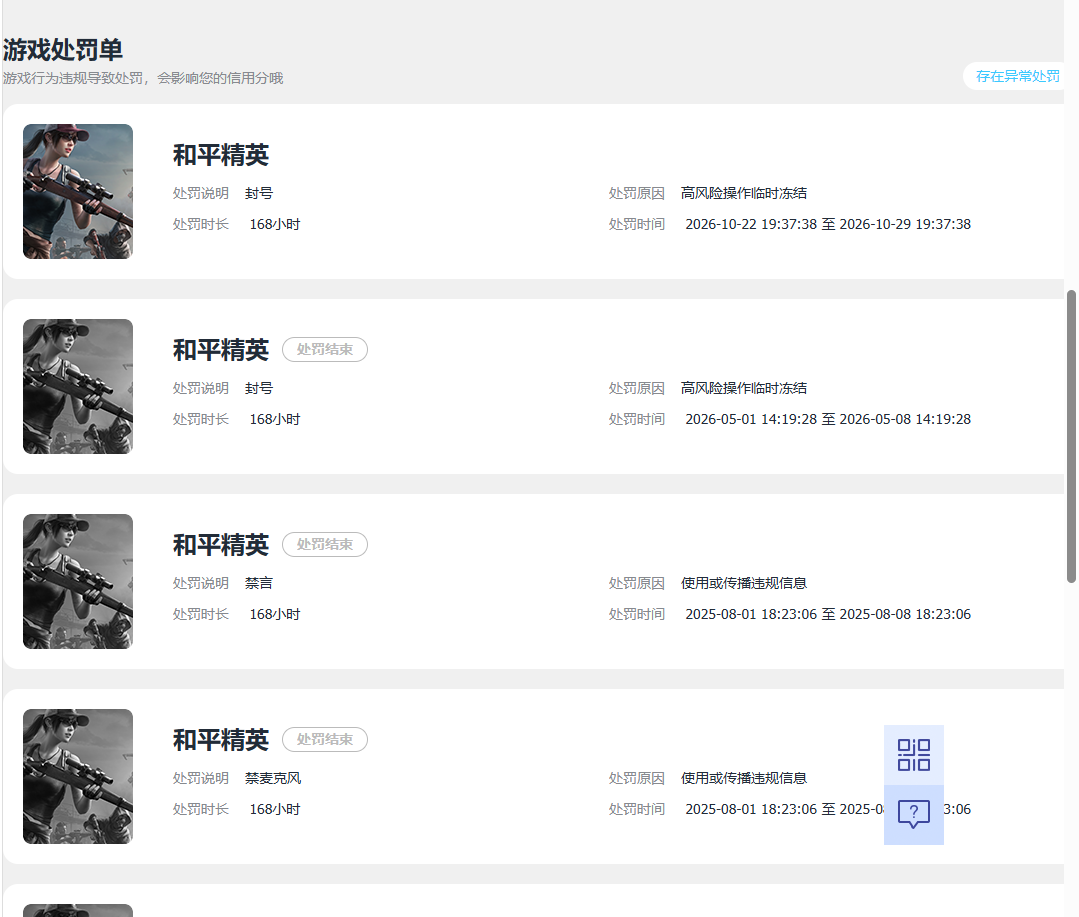1079x917 pixels.
Task: Click 封号 in the 2026-10-22 penalty card
Action: coord(259,193)
